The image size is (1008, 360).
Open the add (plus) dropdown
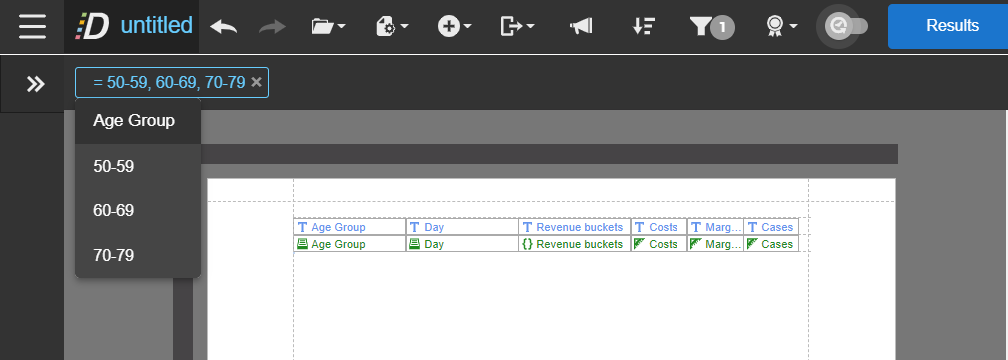click(x=454, y=26)
